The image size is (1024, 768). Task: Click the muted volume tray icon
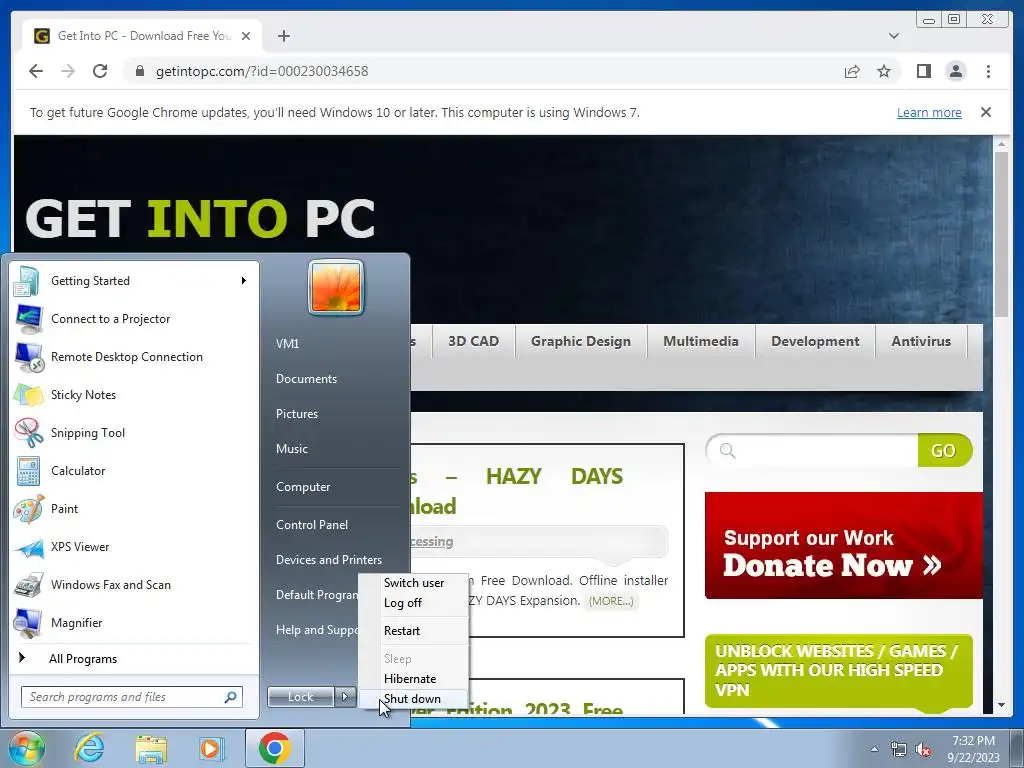tap(923, 750)
